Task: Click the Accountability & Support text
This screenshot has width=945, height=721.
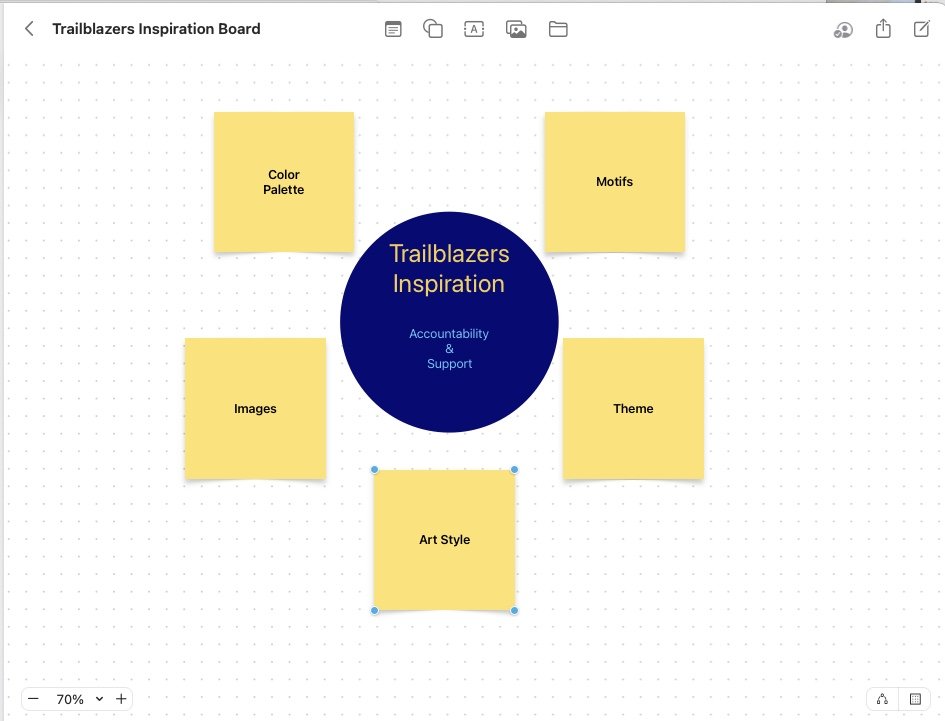Action: tap(449, 348)
